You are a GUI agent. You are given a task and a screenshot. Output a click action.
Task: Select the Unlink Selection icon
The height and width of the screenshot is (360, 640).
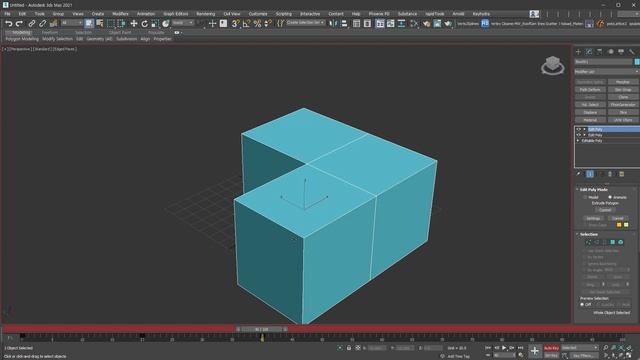(42, 24)
